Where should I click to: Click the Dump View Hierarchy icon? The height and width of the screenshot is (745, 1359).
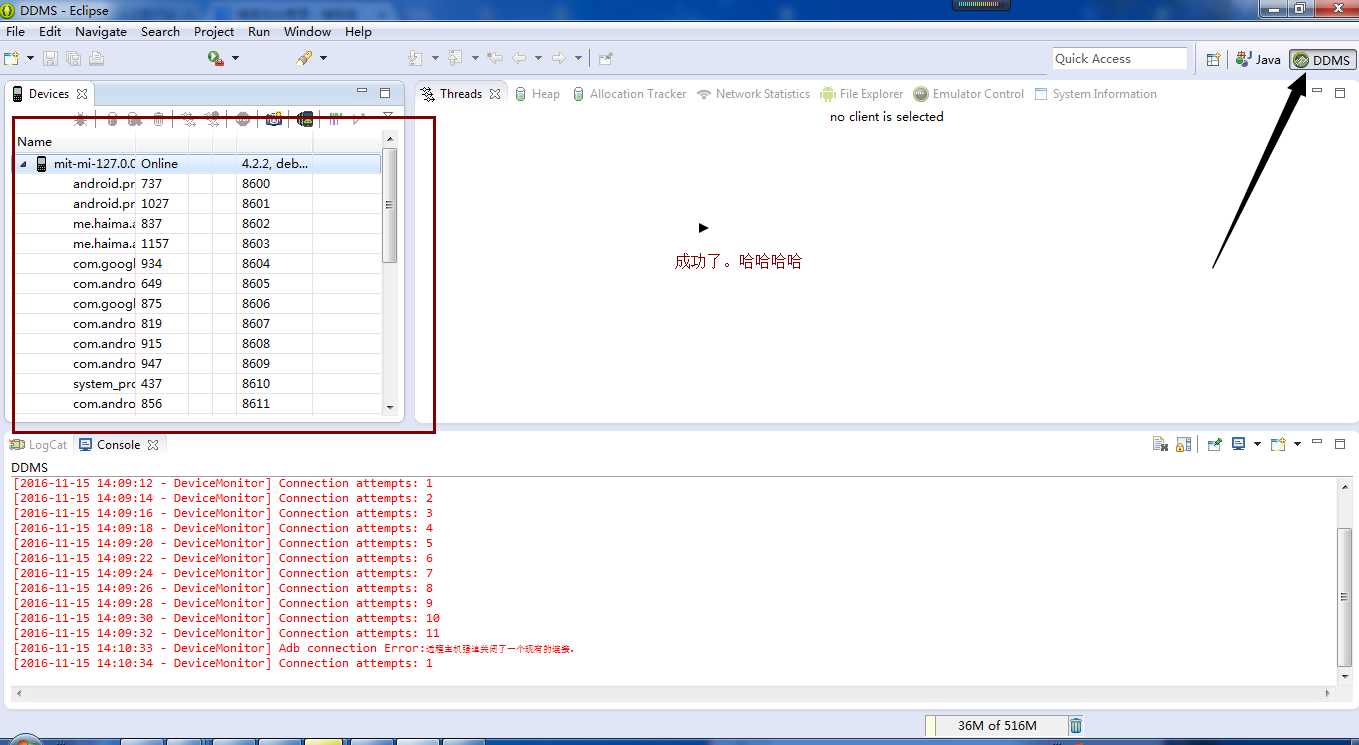pos(305,119)
